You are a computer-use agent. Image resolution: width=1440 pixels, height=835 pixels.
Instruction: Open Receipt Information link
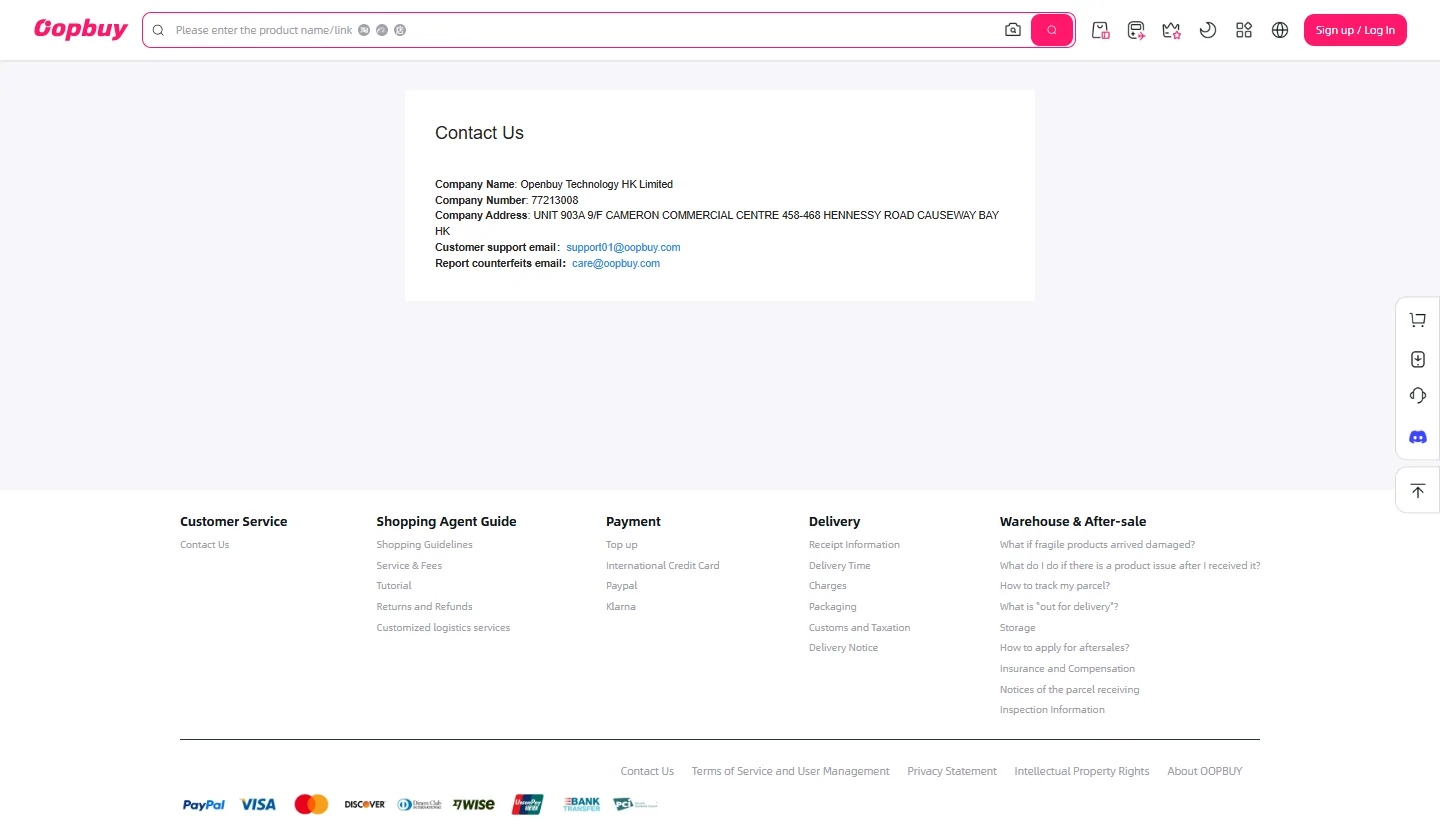pyautogui.click(x=854, y=545)
